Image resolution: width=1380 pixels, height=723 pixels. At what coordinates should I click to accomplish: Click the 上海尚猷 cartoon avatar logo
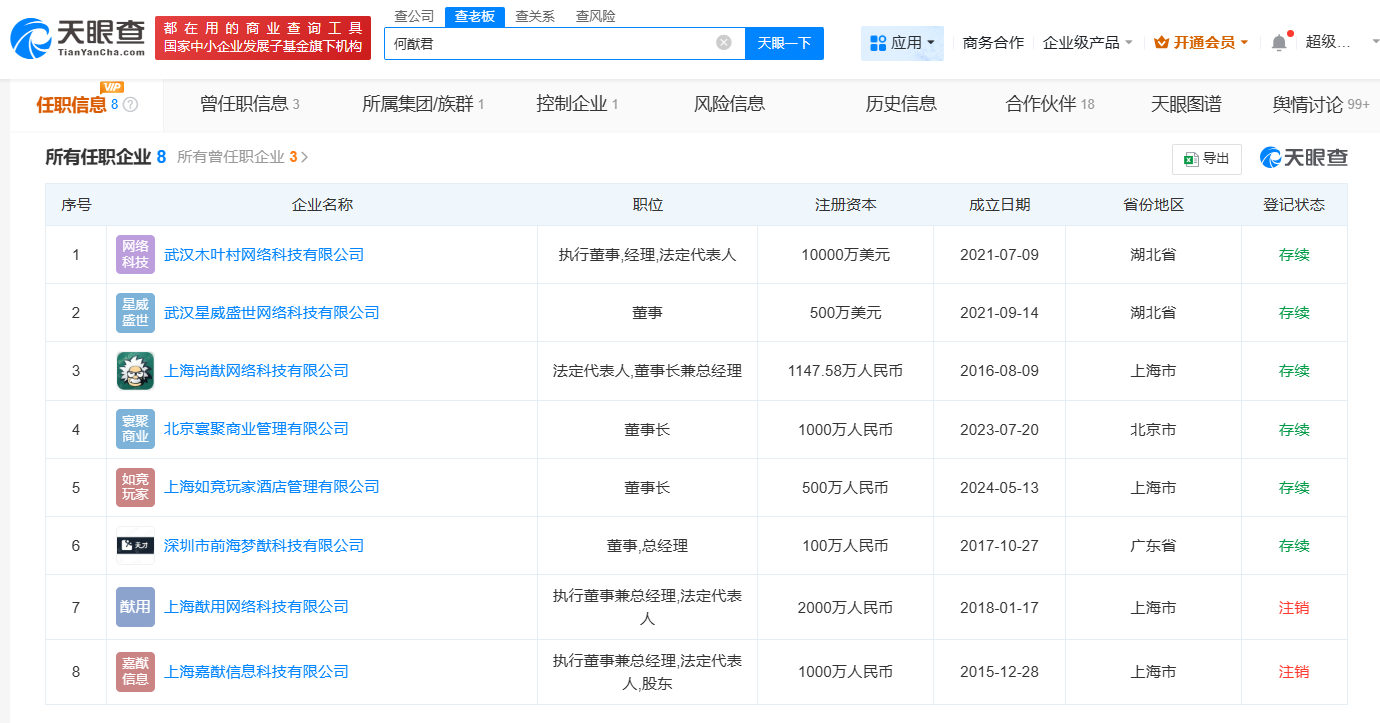tap(134, 370)
